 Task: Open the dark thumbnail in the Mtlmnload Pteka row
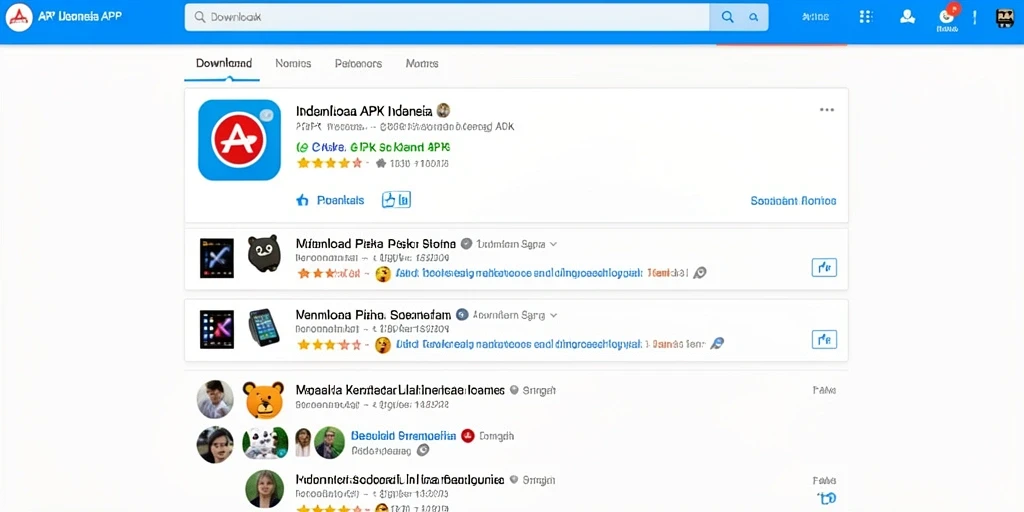(x=217, y=258)
